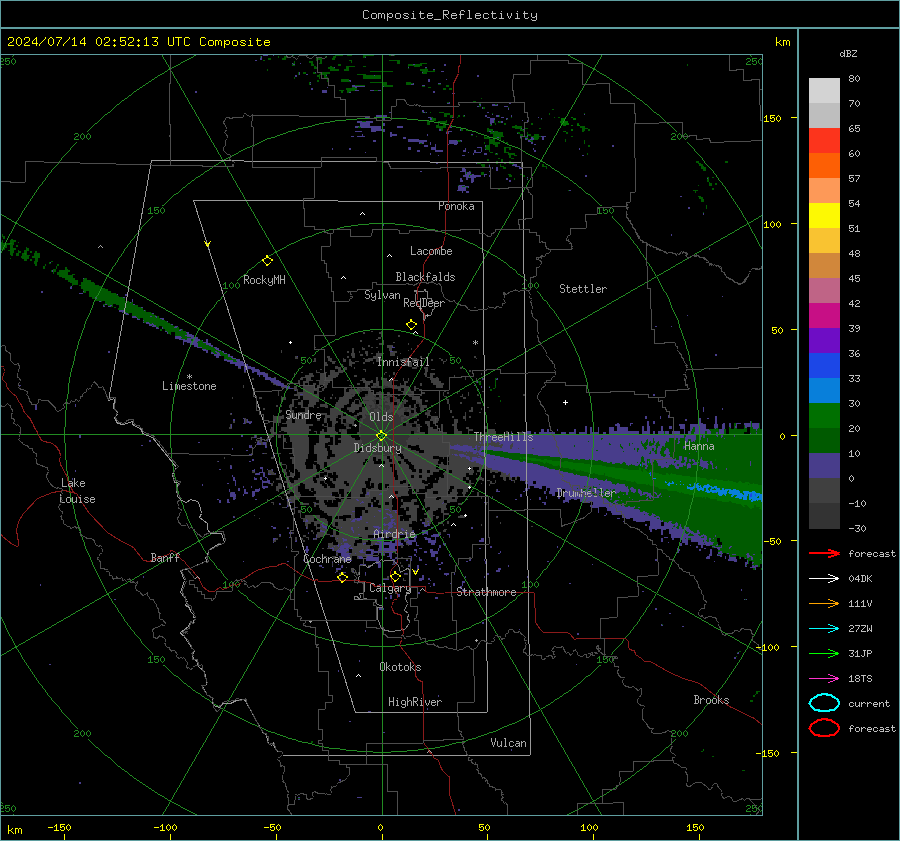This screenshot has width=900, height=841.
Task: Click the RedDeer city label
Action: [x=424, y=303]
